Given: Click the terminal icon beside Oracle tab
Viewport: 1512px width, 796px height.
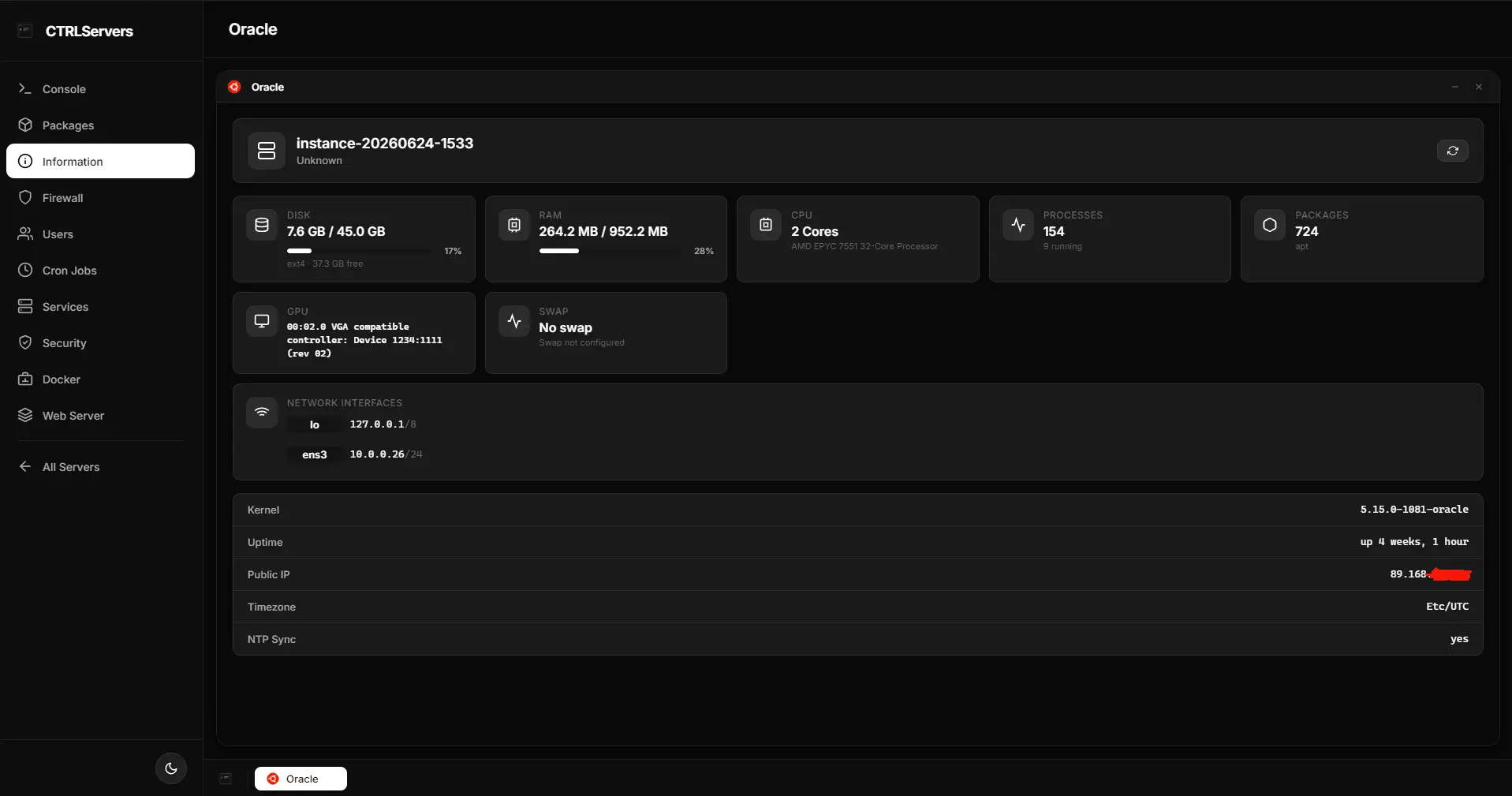Looking at the screenshot, I should click(226, 779).
